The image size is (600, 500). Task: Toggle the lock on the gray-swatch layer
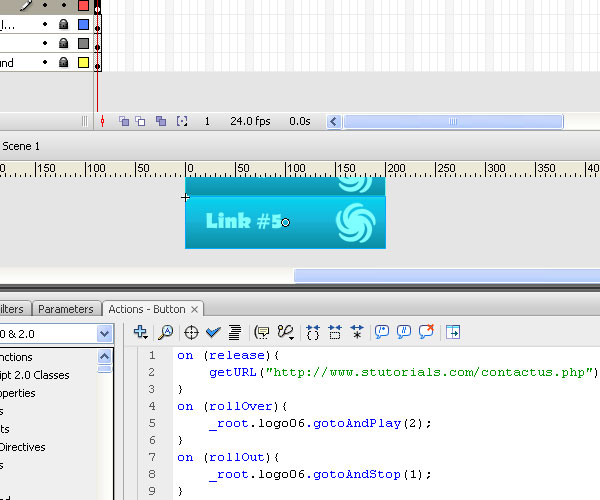(64, 43)
